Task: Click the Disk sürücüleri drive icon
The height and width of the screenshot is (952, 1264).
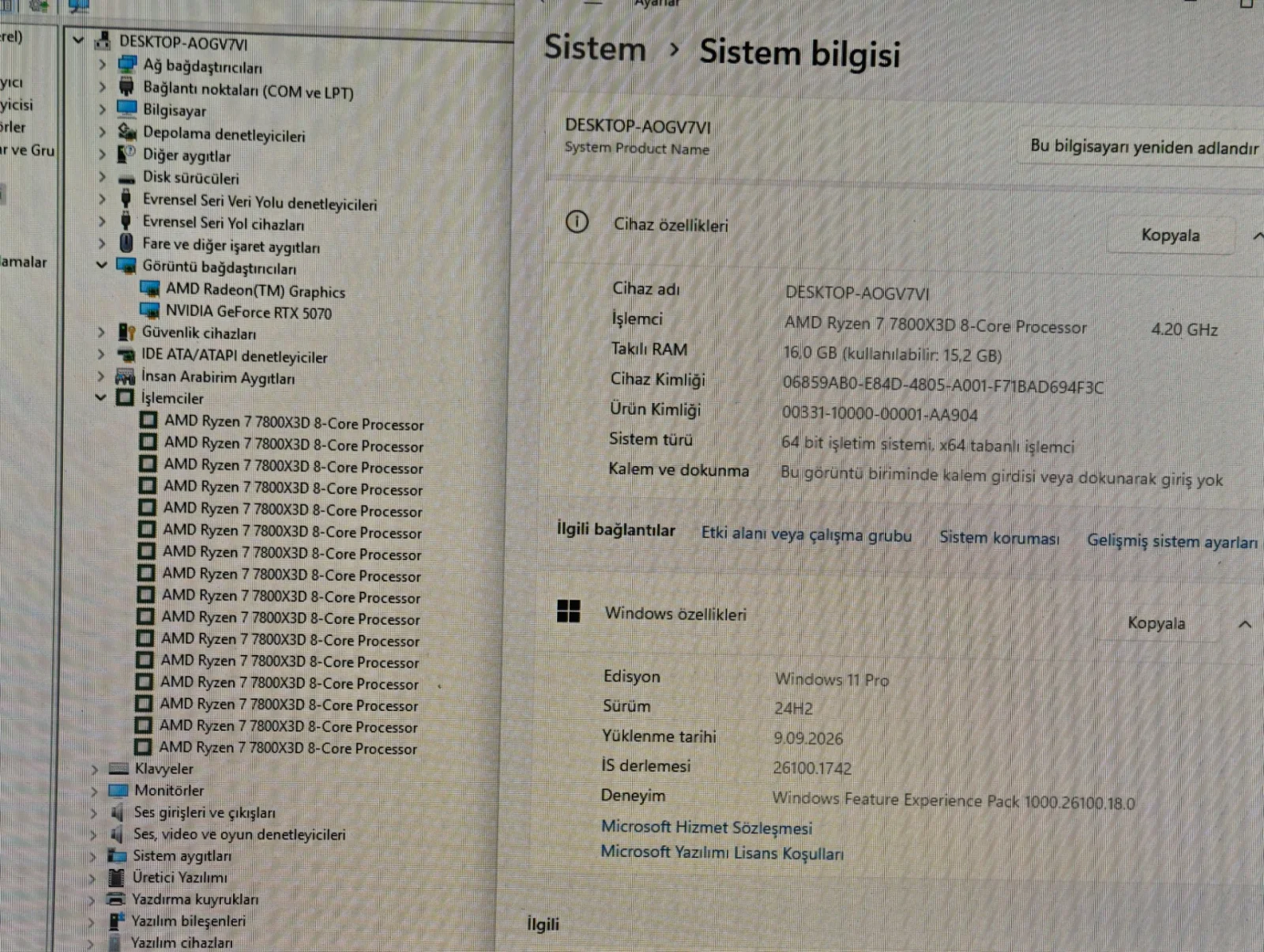Action: (x=126, y=178)
